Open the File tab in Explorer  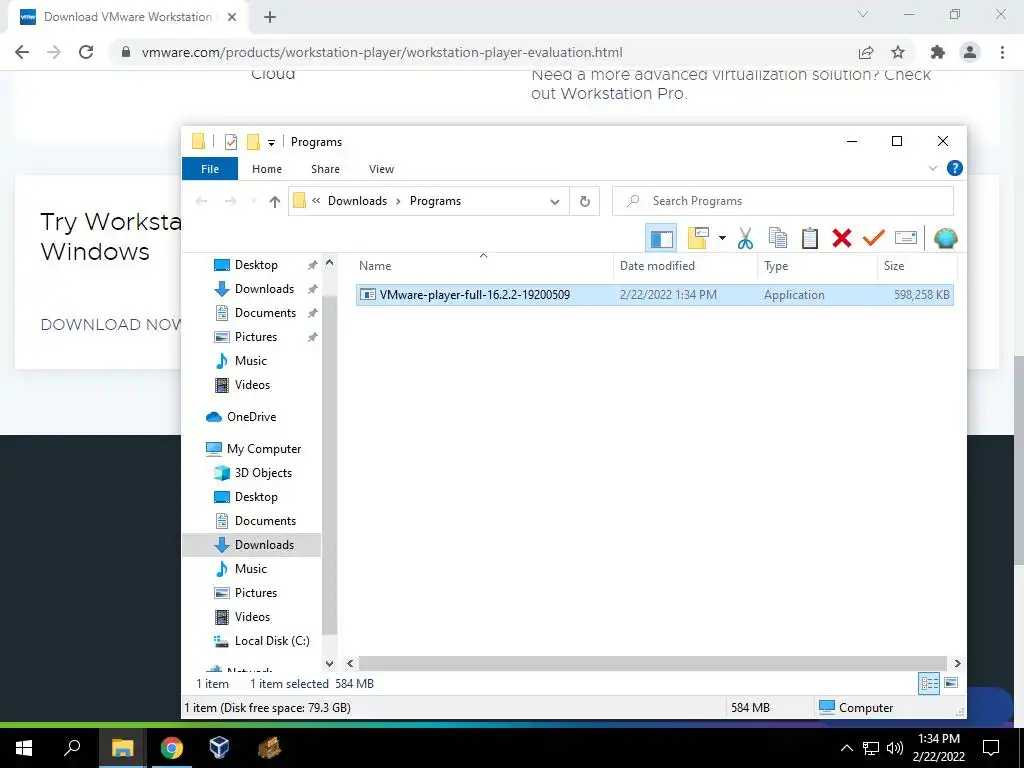[210, 169]
